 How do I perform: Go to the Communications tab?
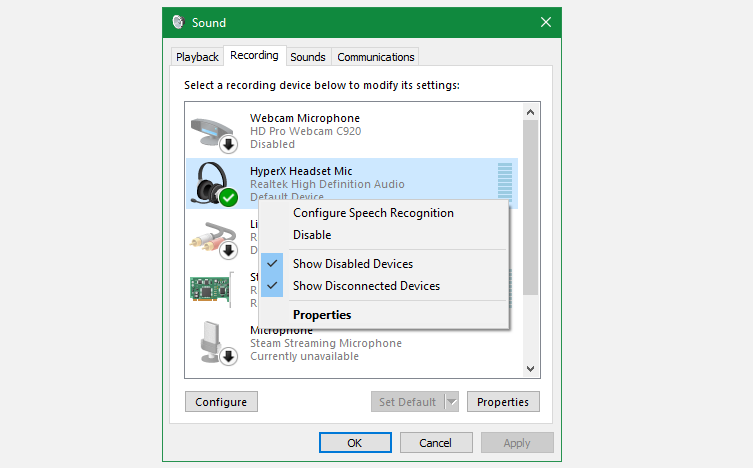tap(376, 57)
